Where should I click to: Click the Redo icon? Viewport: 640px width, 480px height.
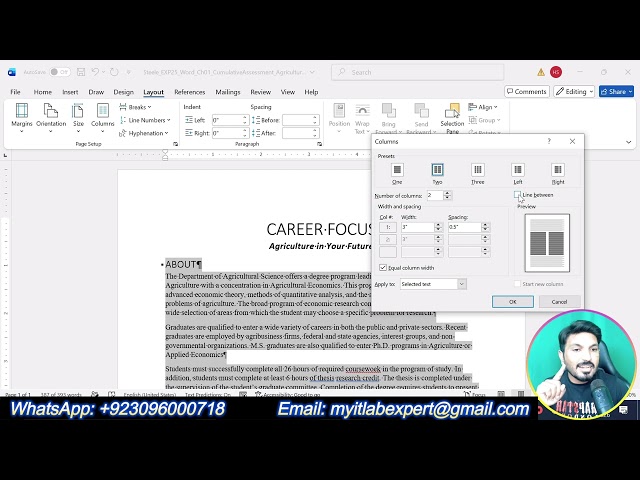click(114, 72)
